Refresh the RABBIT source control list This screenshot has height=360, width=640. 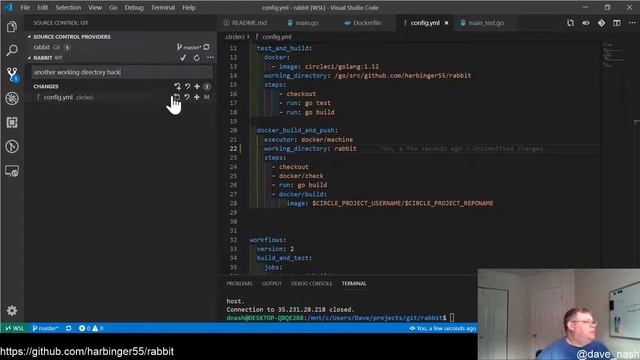[197, 58]
